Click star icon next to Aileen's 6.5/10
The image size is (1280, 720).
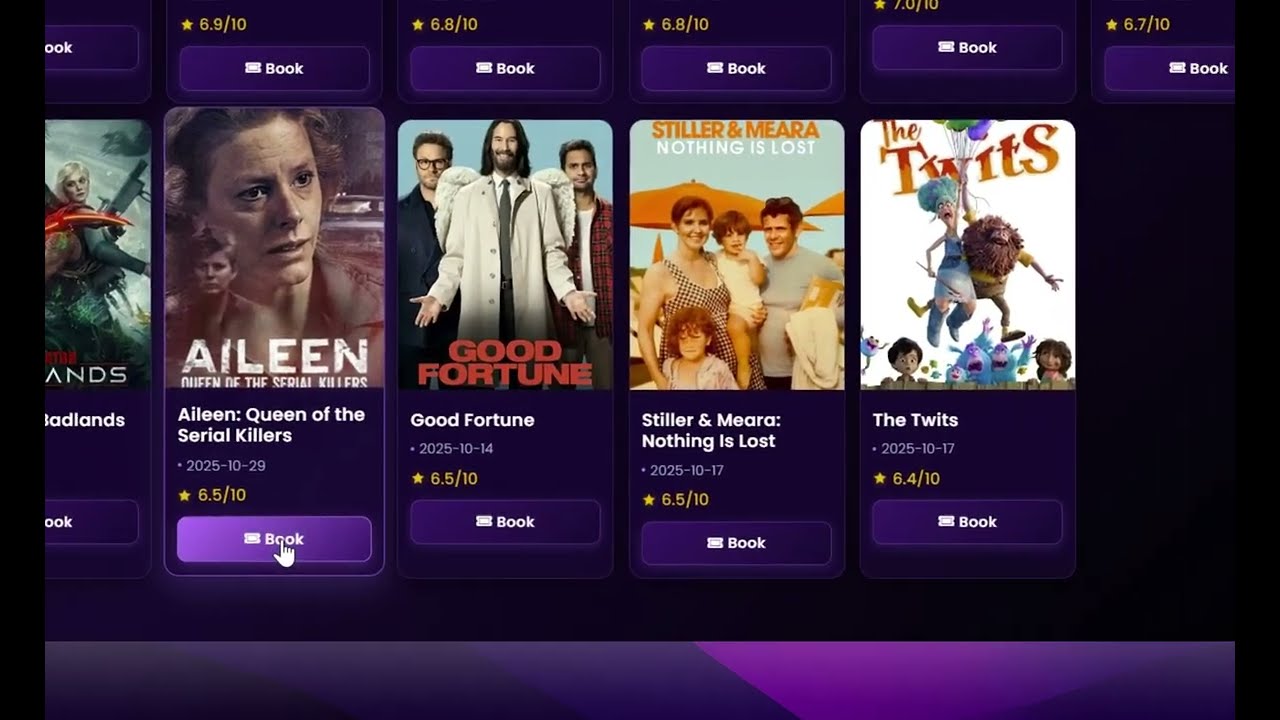coord(184,495)
